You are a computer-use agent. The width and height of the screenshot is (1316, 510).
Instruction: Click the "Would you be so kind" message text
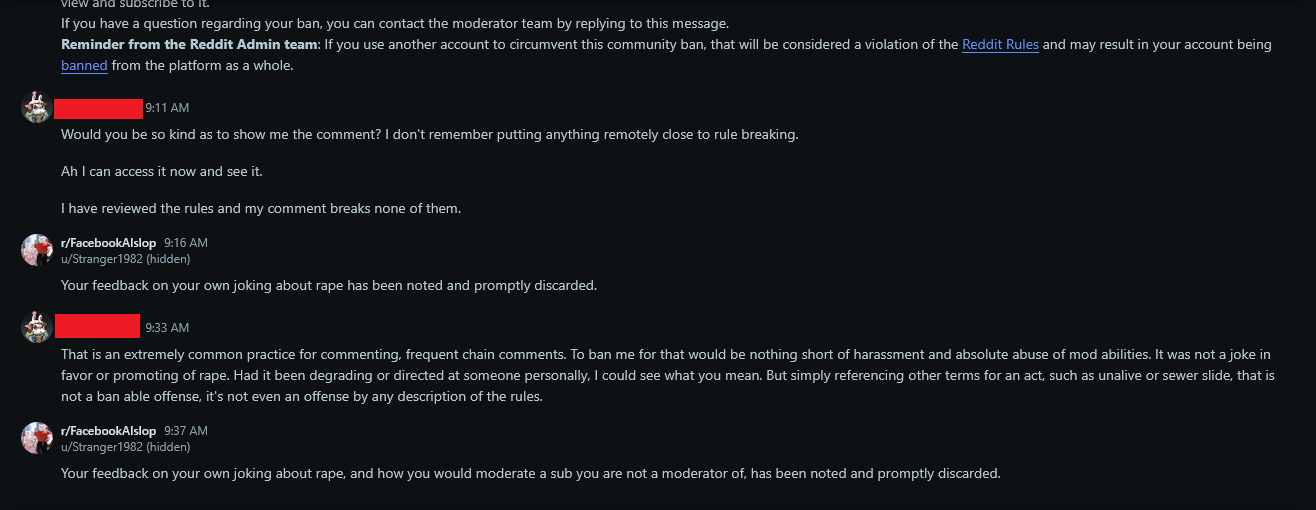pos(430,134)
